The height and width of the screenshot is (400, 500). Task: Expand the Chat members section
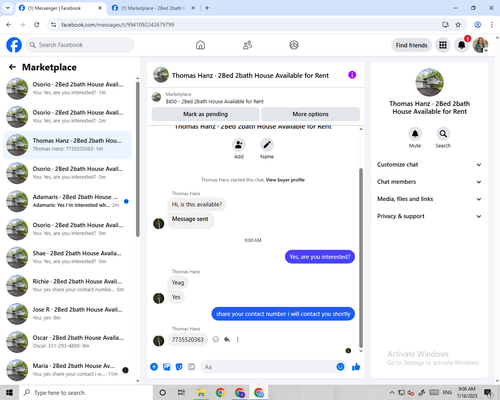click(x=429, y=182)
